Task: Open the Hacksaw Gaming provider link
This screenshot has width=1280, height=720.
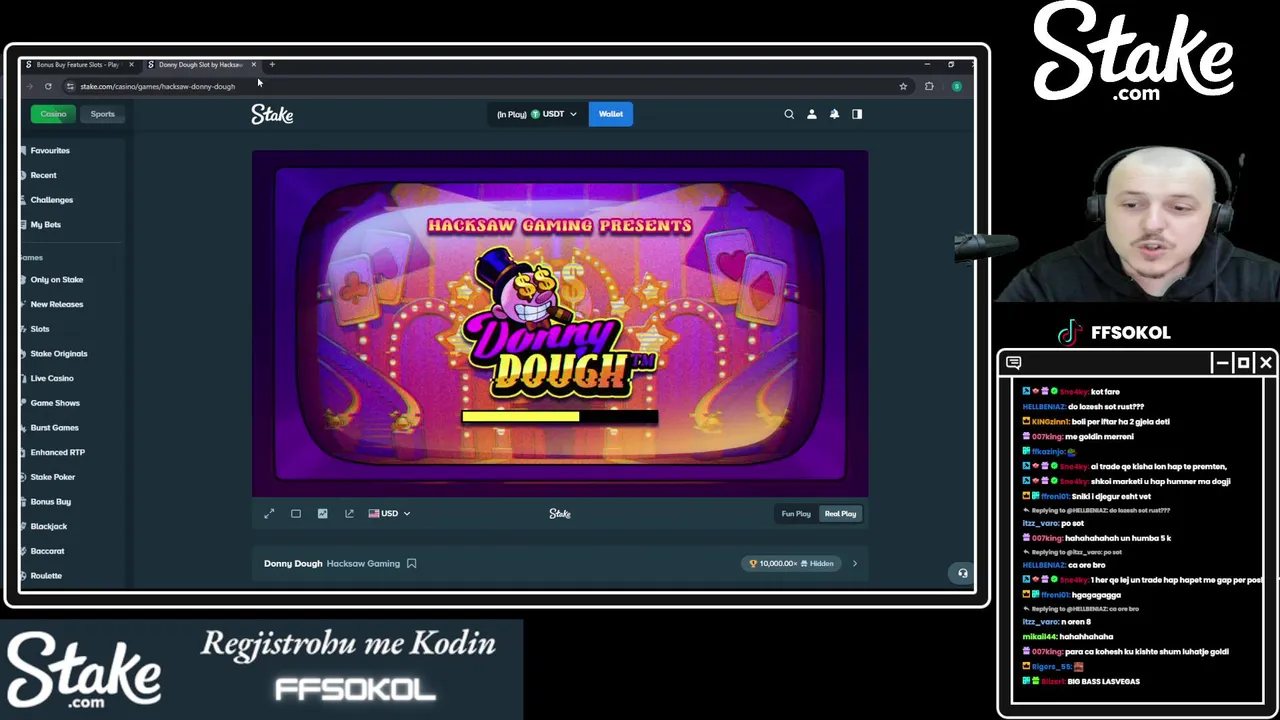Action: pyautogui.click(x=363, y=564)
